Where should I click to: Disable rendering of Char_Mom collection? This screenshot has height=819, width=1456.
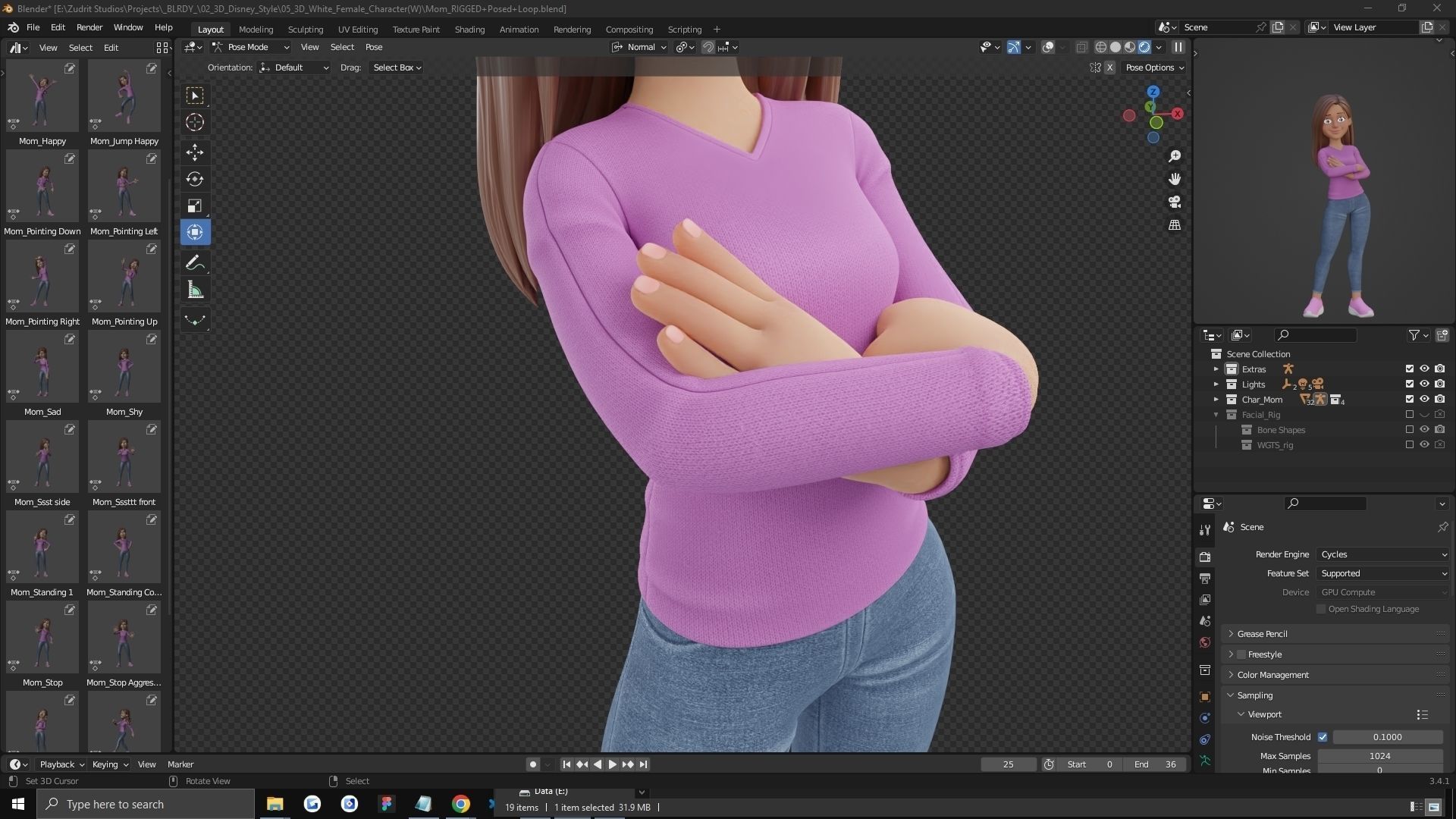tap(1439, 399)
